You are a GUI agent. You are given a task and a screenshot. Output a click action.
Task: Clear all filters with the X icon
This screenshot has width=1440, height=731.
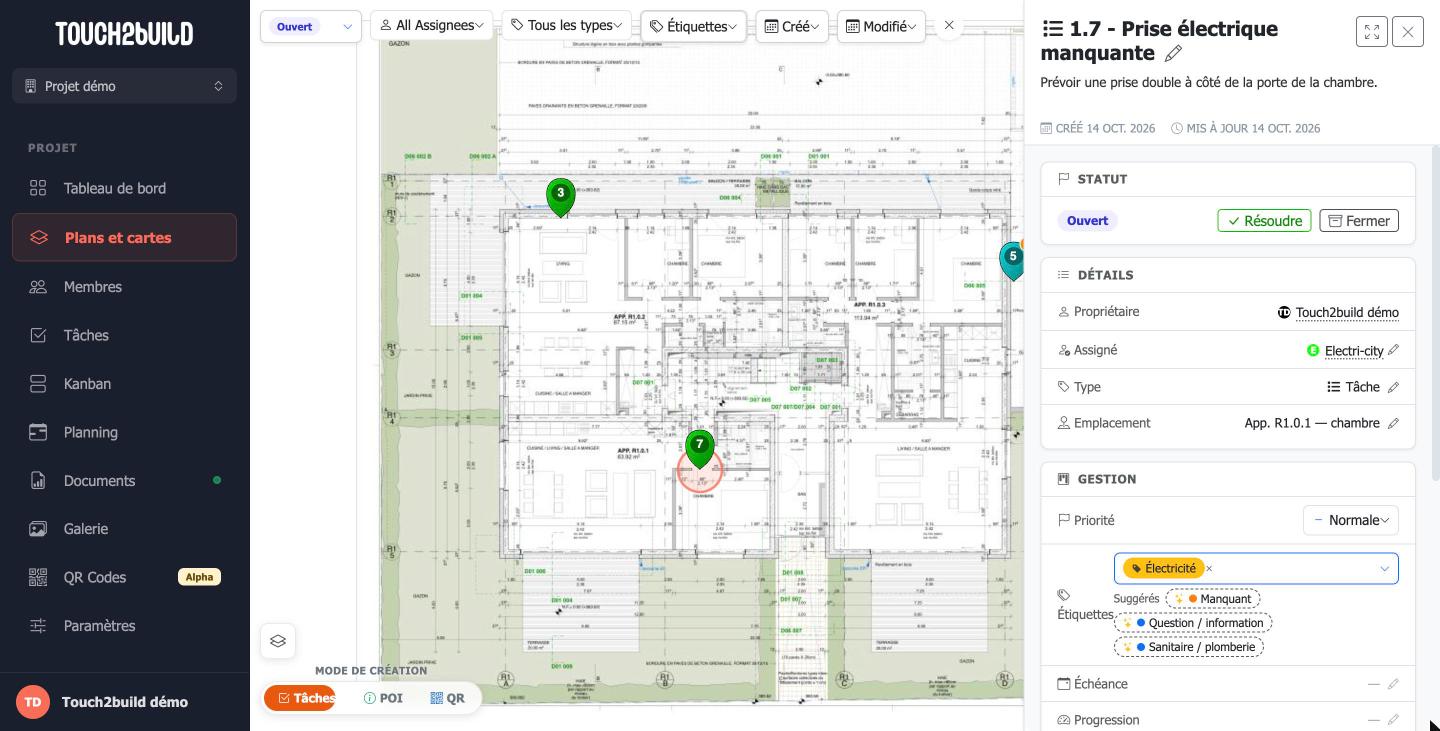point(949,26)
